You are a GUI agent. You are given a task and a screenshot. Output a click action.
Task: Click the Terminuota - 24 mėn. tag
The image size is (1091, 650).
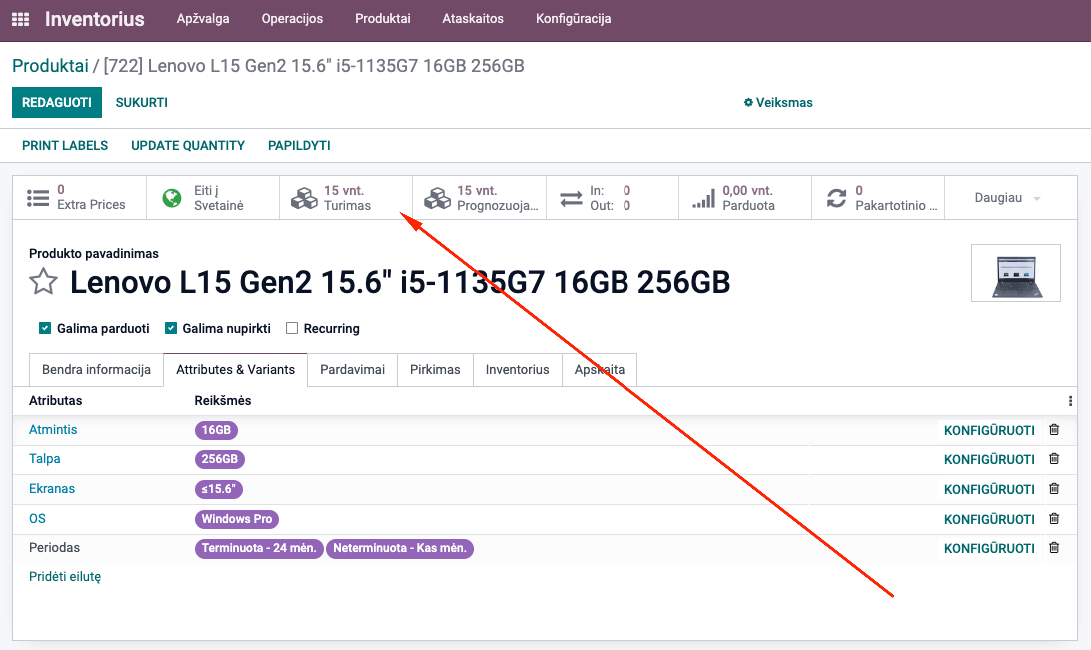(x=259, y=548)
